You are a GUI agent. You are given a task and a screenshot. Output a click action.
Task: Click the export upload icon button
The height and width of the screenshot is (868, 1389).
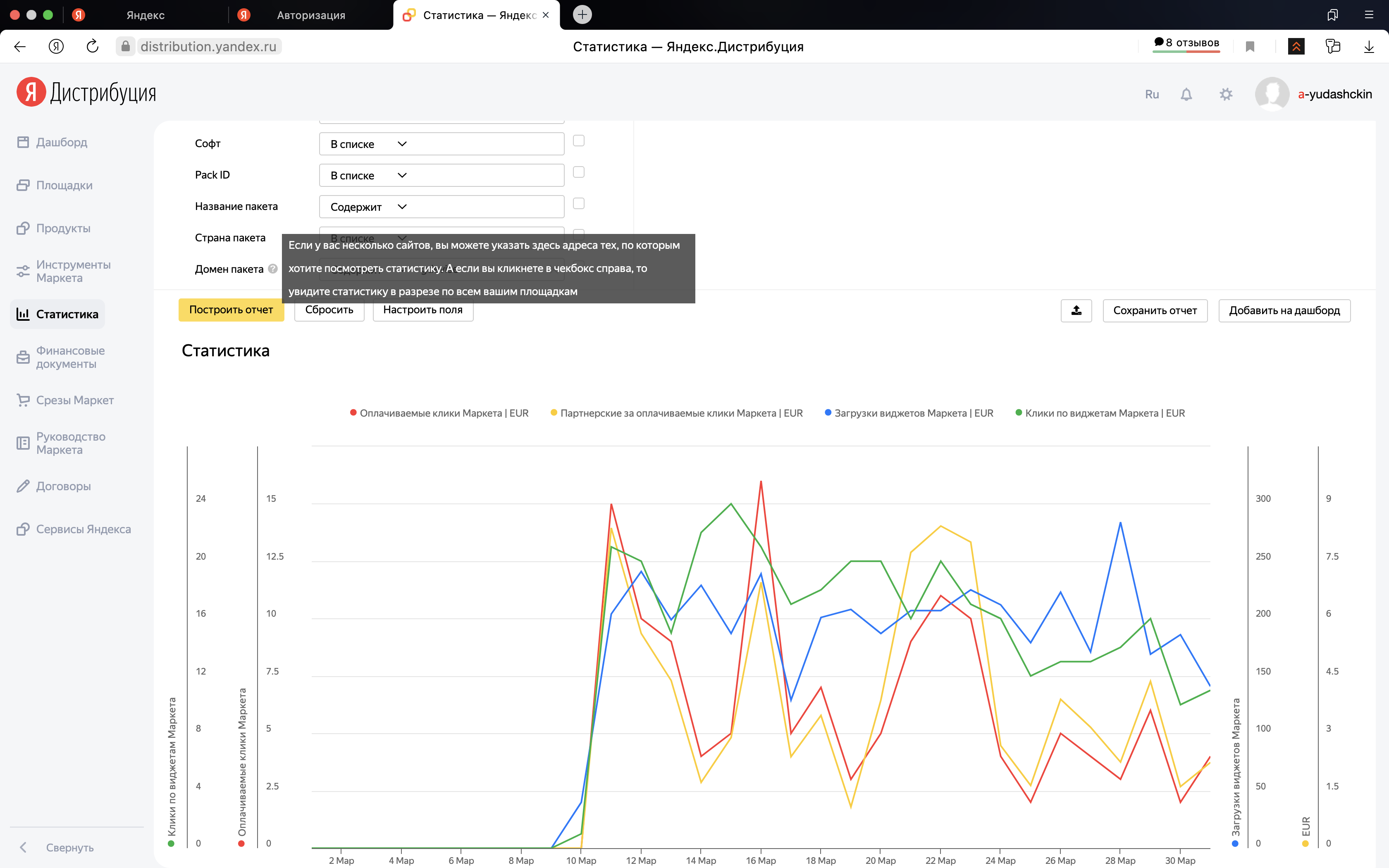1076,310
